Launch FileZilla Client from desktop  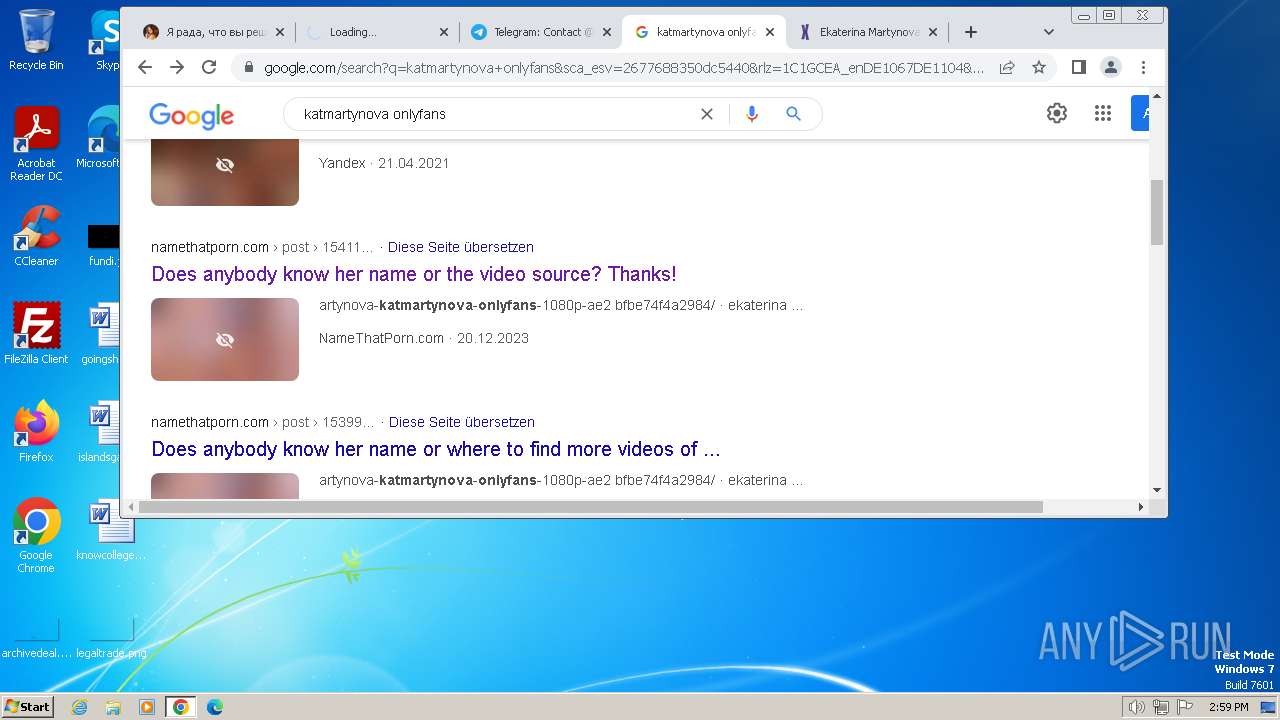36,333
